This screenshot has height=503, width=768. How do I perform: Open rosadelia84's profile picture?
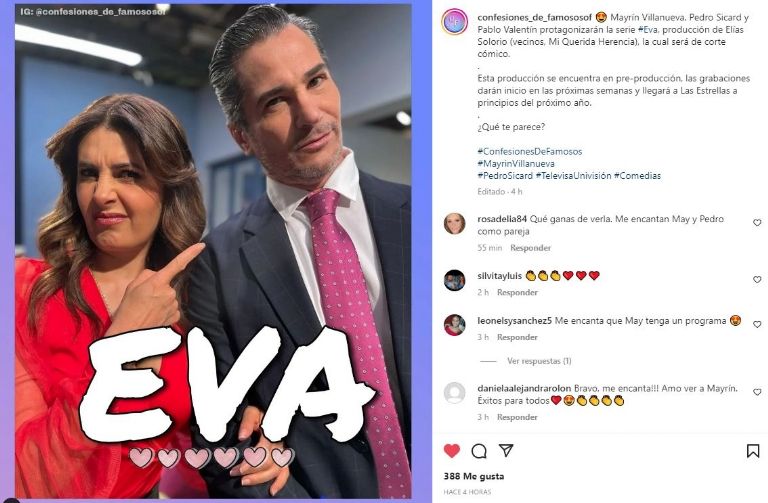(455, 224)
